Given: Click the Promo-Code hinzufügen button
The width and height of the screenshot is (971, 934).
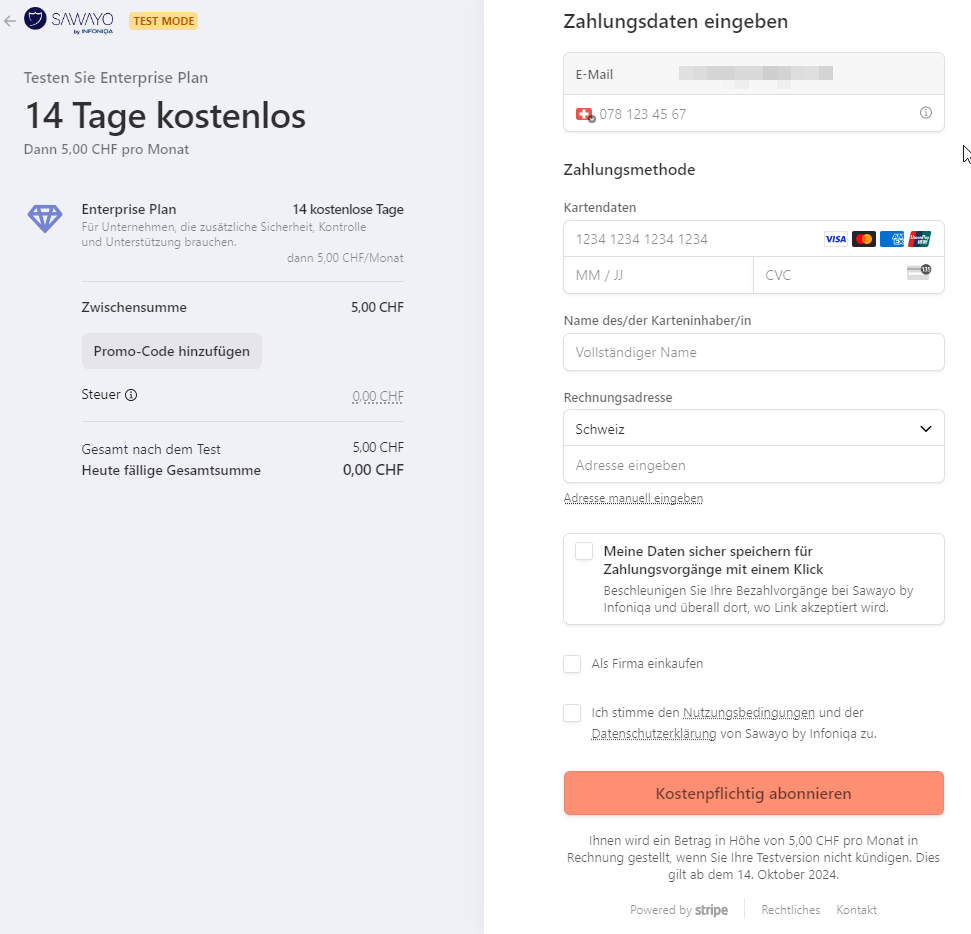Looking at the screenshot, I should (172, 351).
